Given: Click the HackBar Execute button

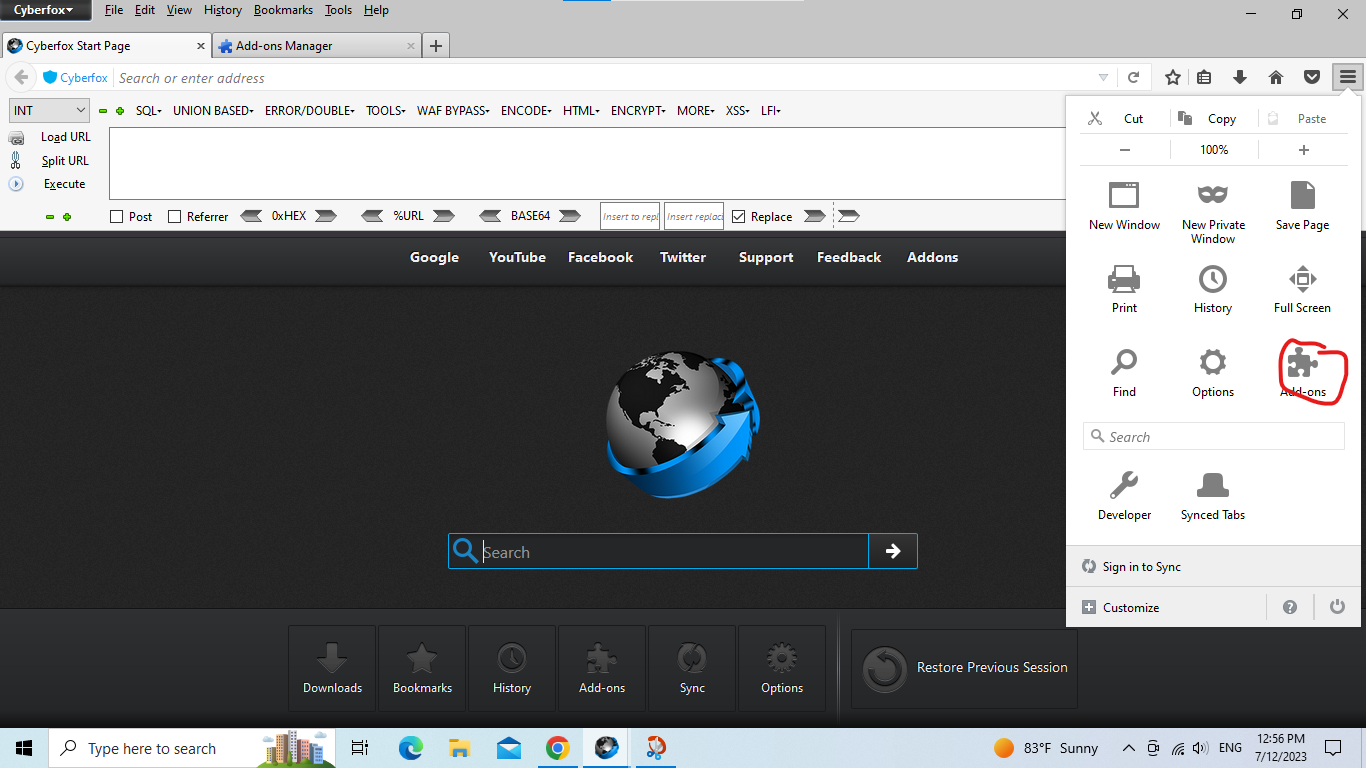Looking at the screenshot, I should [x=64, y=184].
